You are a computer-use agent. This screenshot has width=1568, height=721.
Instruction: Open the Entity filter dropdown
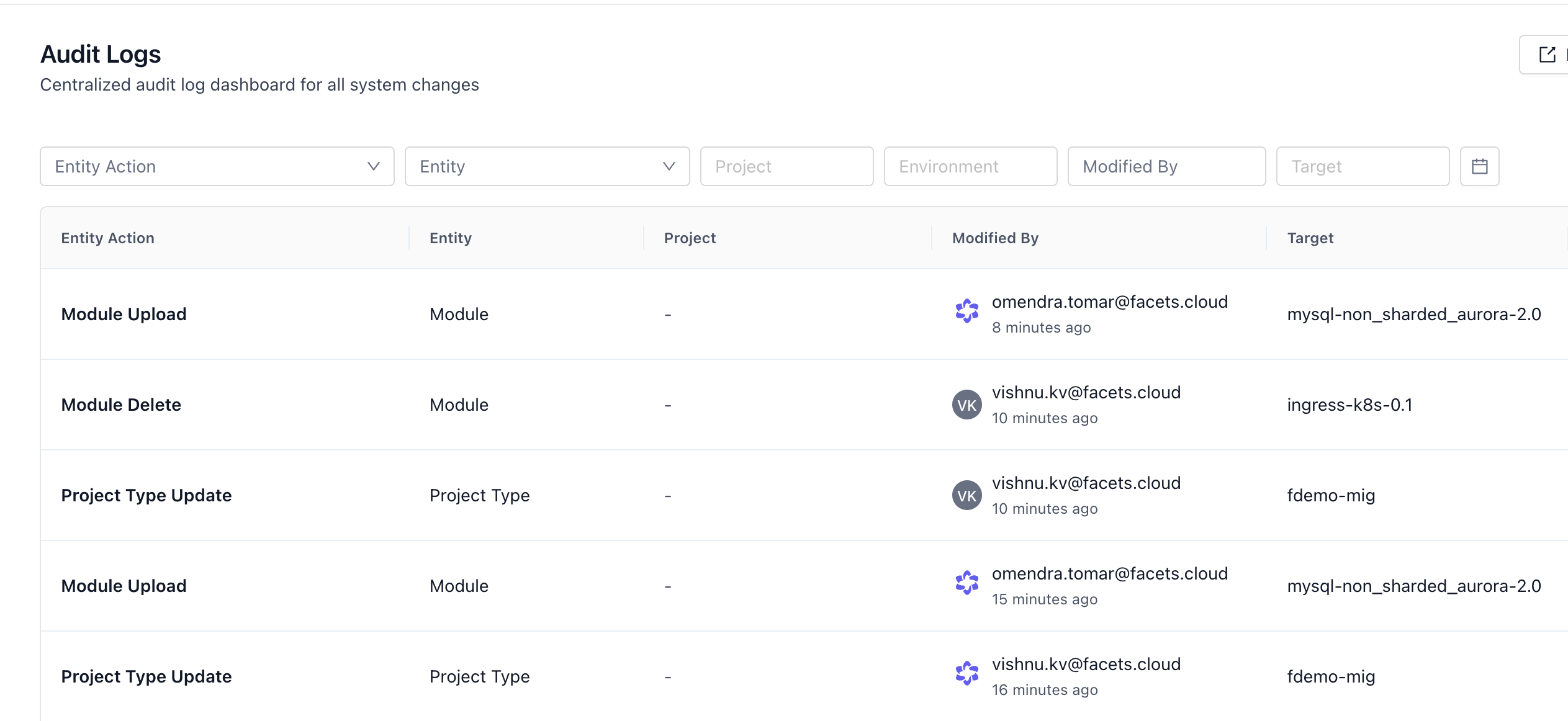point(534,166)
